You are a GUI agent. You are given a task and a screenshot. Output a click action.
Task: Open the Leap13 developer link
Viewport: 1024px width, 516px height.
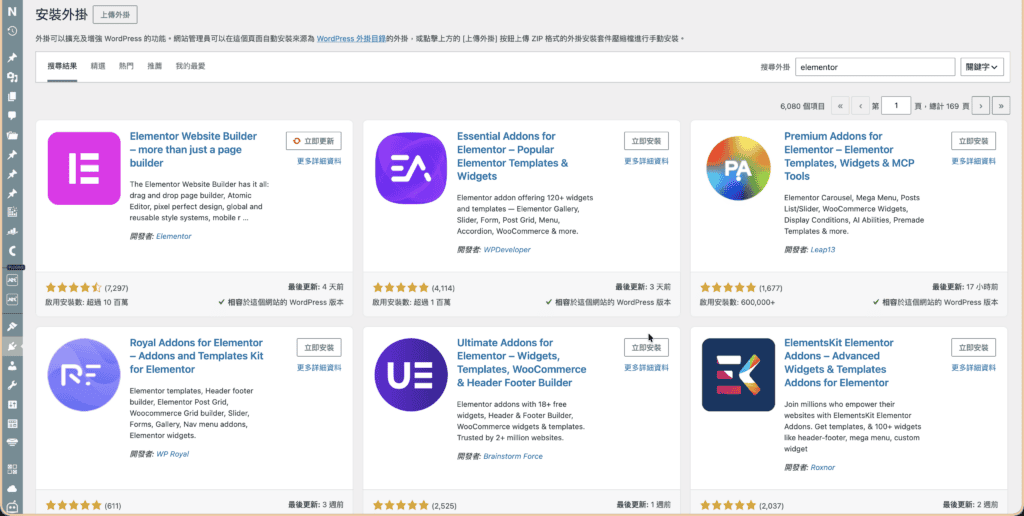click(x=823, y=250)
